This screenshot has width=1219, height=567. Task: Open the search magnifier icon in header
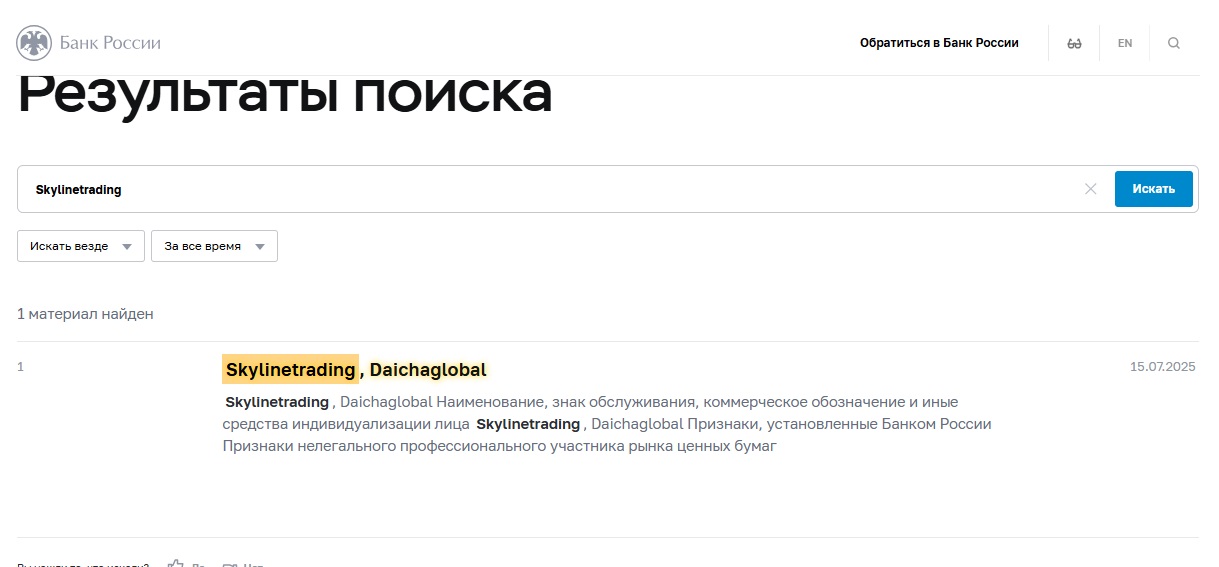point(1174,43)
